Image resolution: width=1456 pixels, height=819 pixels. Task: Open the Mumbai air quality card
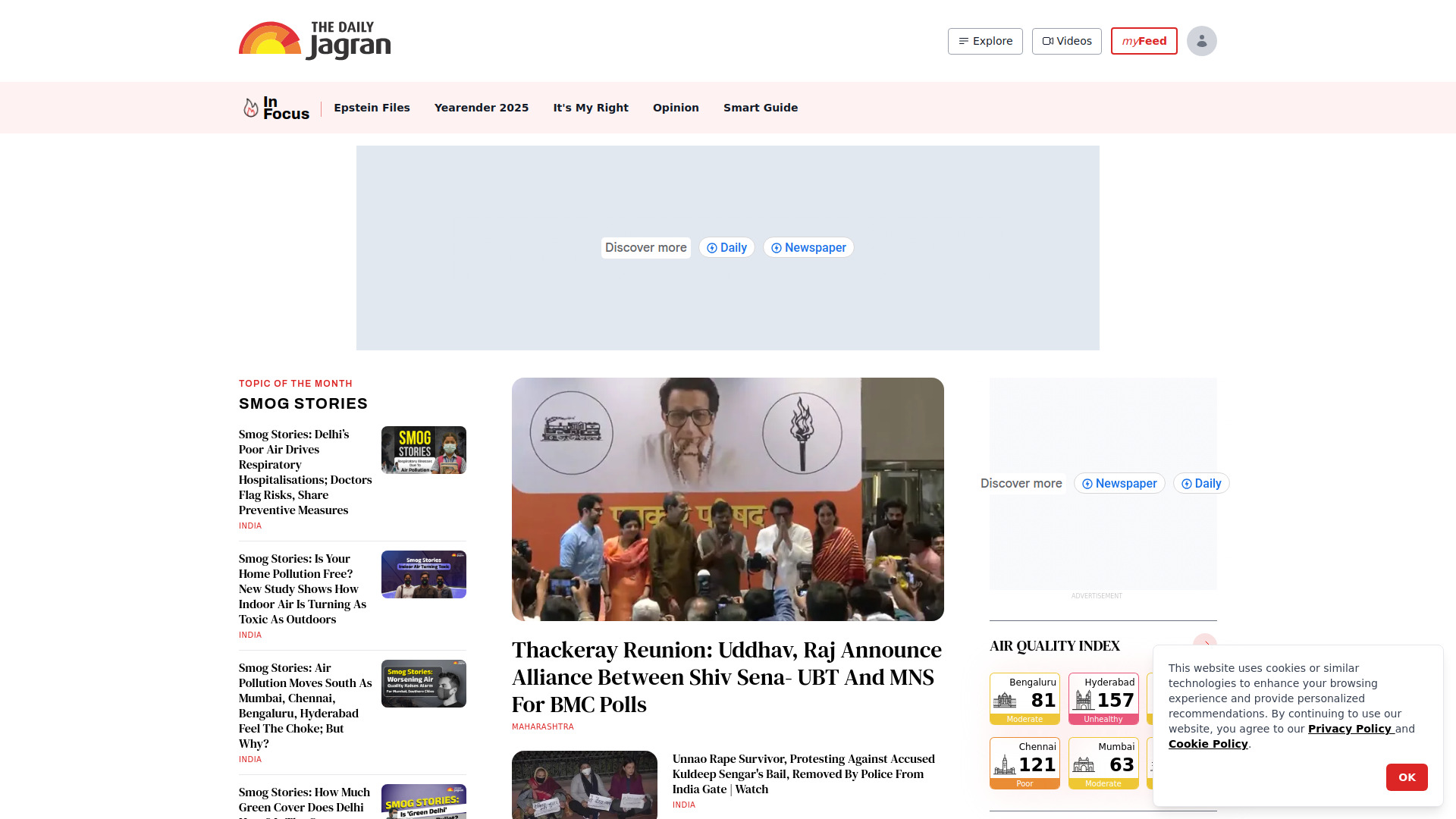pyautogui.click(x=1103, y=763)
